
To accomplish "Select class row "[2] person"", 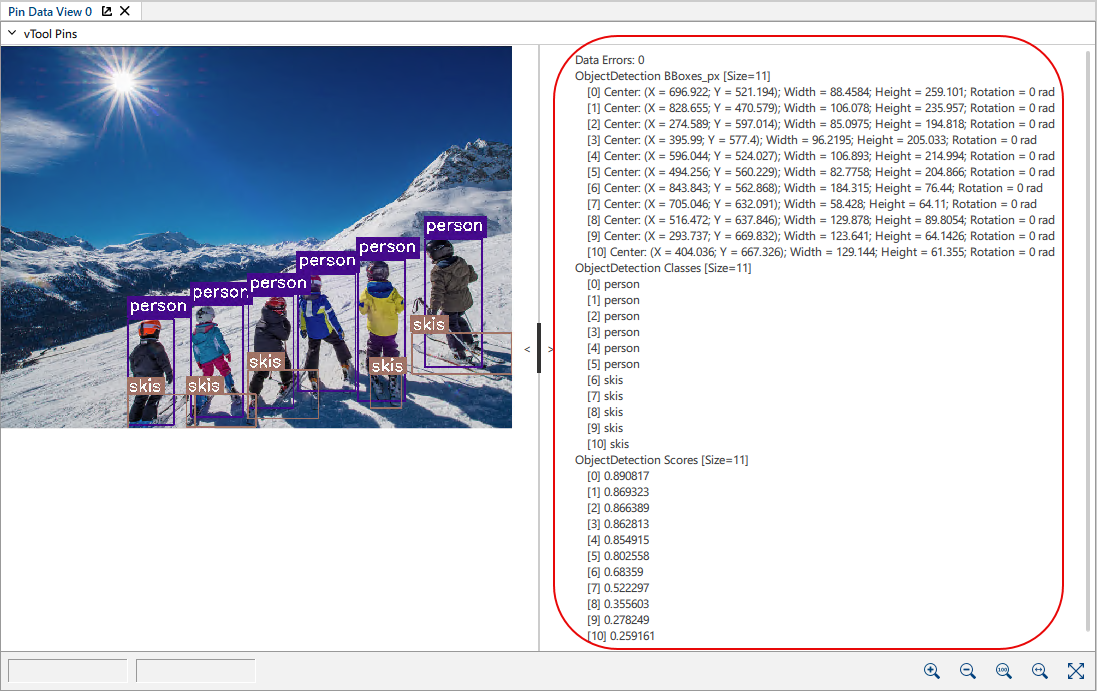I will [x=613, y=317].
